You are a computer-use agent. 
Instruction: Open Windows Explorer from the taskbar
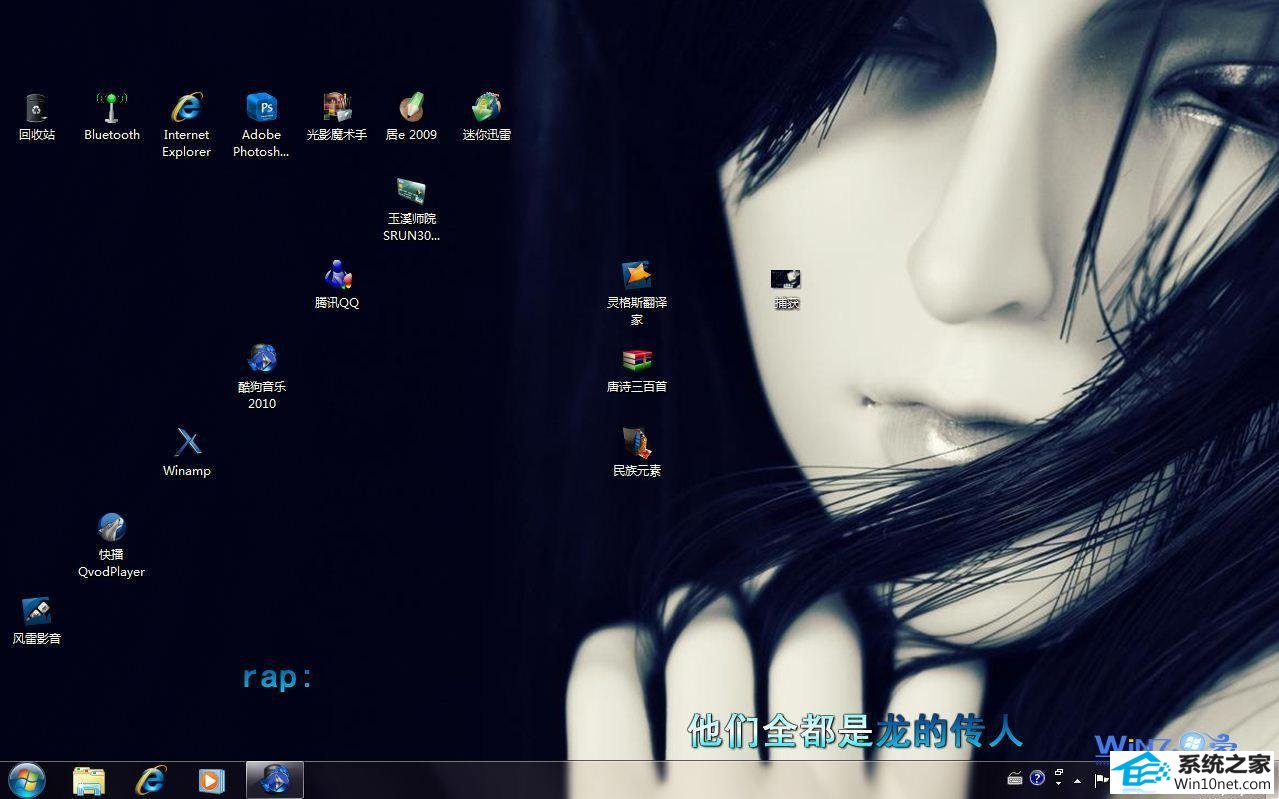pyautogui.click(x=89, y=780)
